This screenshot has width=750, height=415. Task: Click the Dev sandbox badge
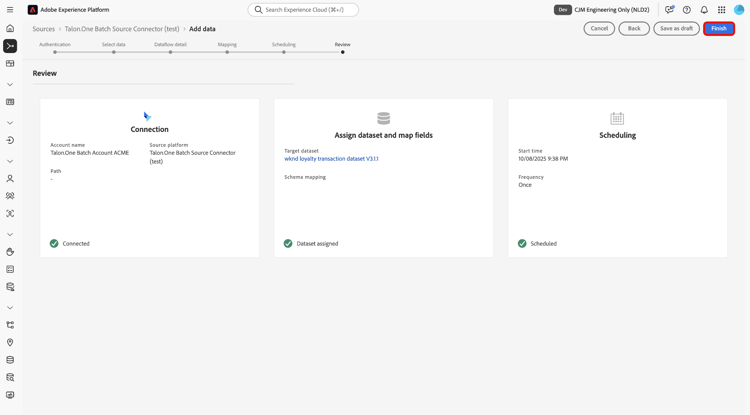pyautogui.click(x=562, y=10)
